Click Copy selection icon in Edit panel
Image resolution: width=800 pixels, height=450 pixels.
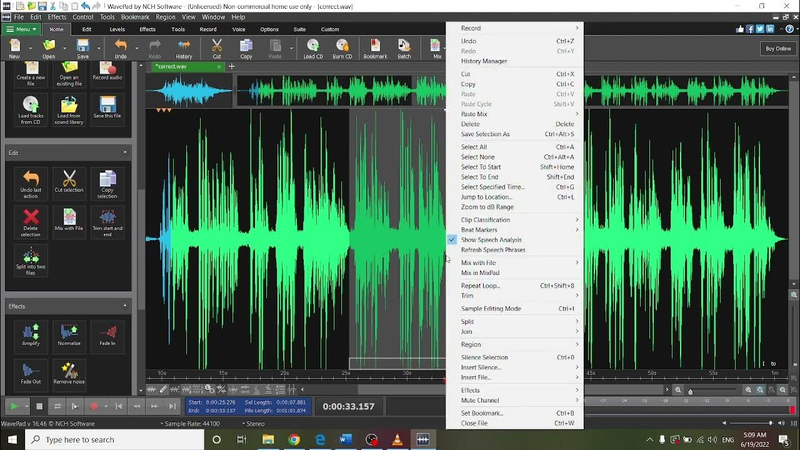tap(107, 184)
